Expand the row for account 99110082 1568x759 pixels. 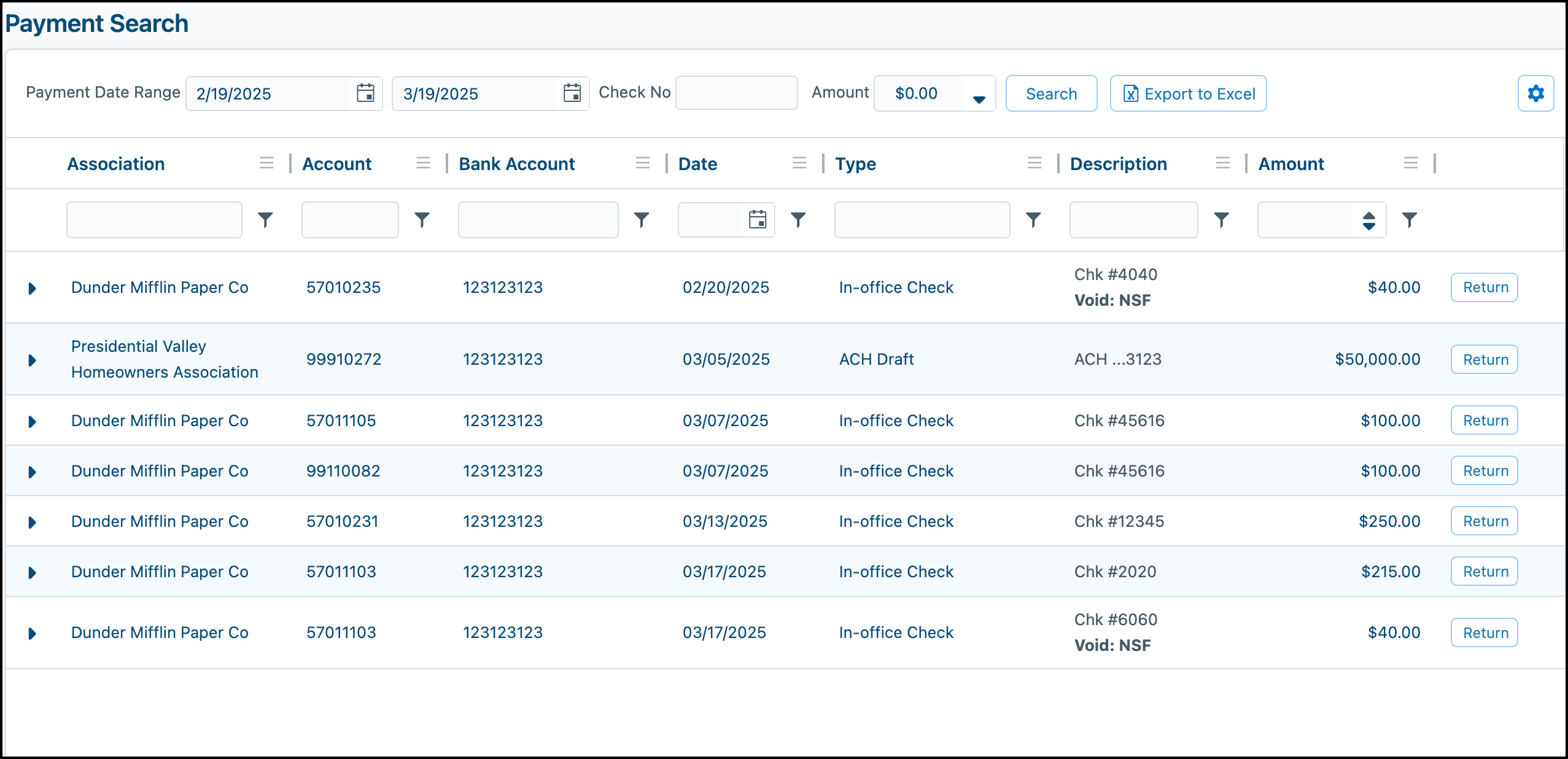click(x=32, y=472)
